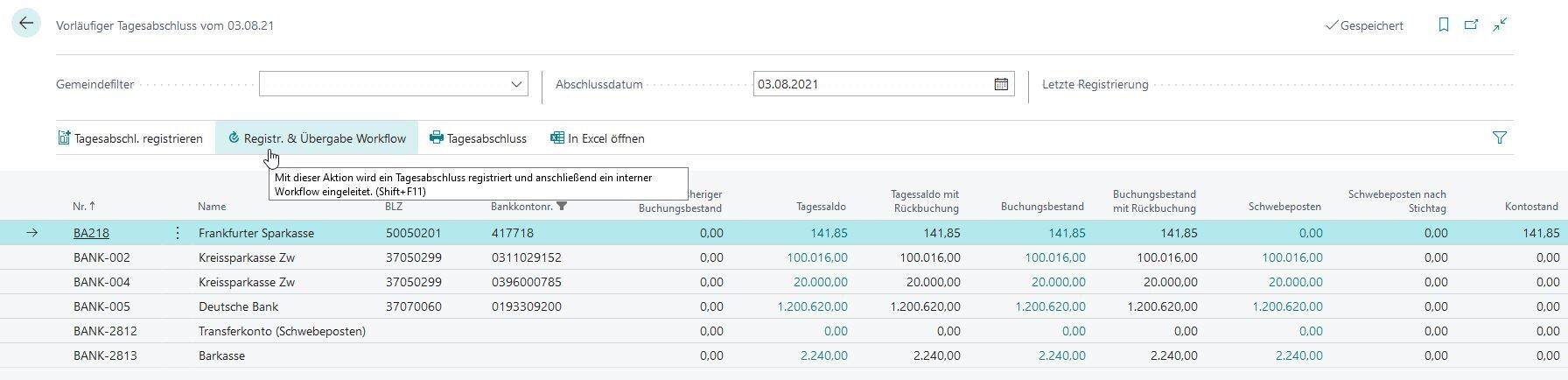Open row options for BA218
Screen dimensions: 1568x380
(178, 233)
